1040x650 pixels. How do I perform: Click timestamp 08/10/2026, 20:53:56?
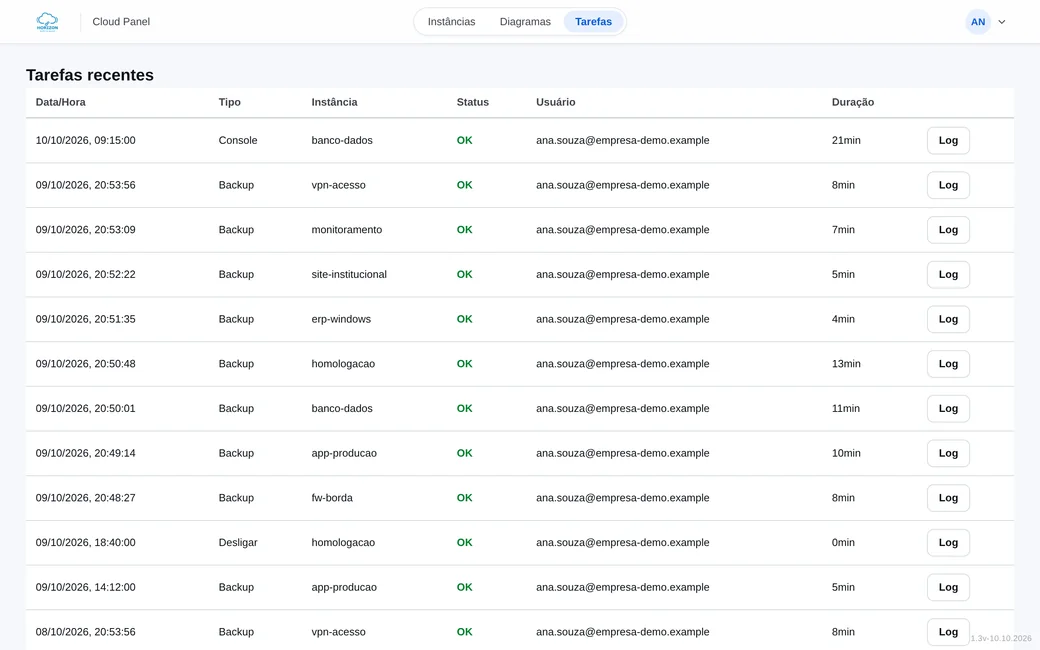pos(86,632)
